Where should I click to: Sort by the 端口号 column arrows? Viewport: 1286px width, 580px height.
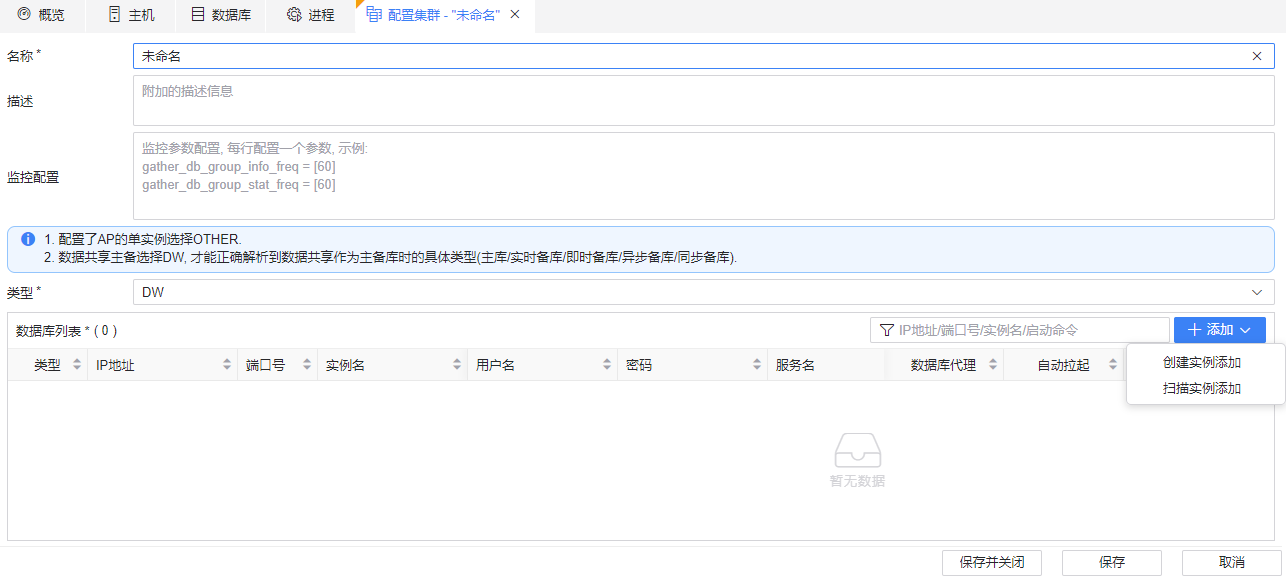coord(307,365)
